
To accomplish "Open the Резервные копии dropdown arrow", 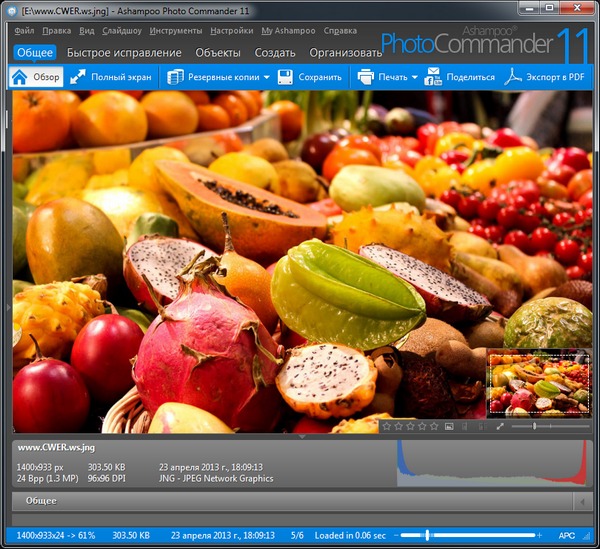I will 266,77.
